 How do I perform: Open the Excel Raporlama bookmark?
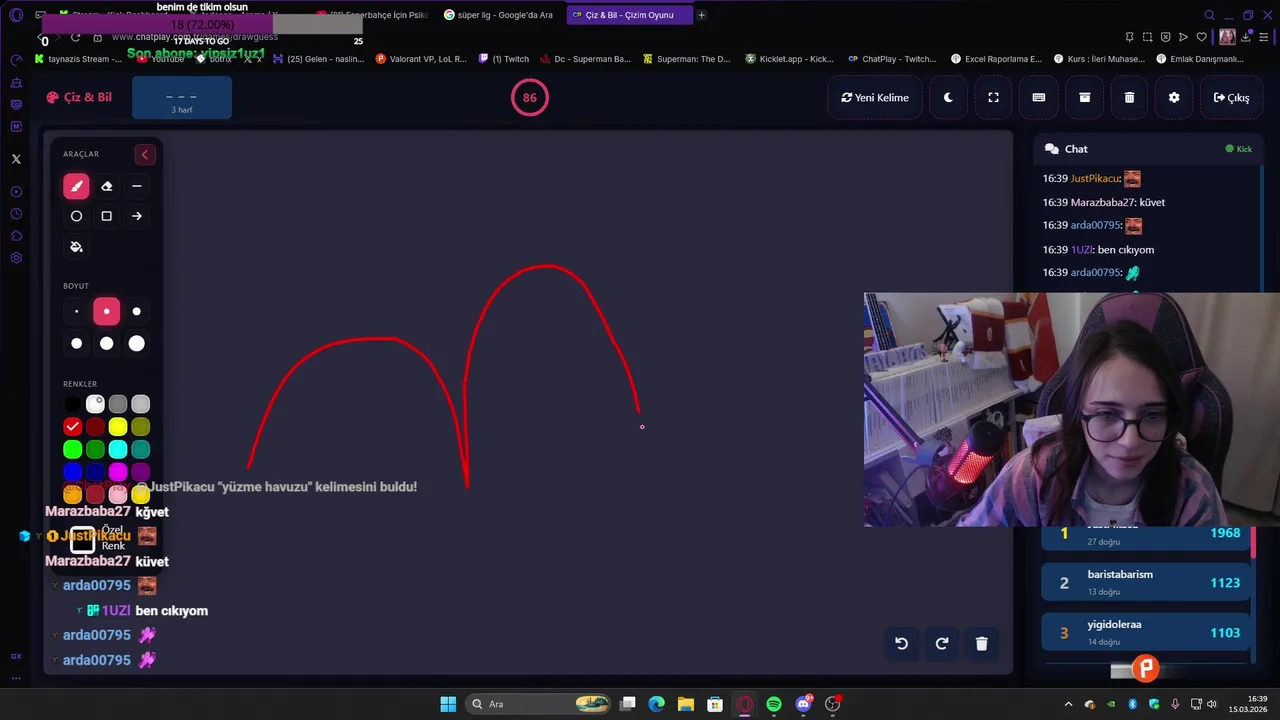click(x=997, y=59)
